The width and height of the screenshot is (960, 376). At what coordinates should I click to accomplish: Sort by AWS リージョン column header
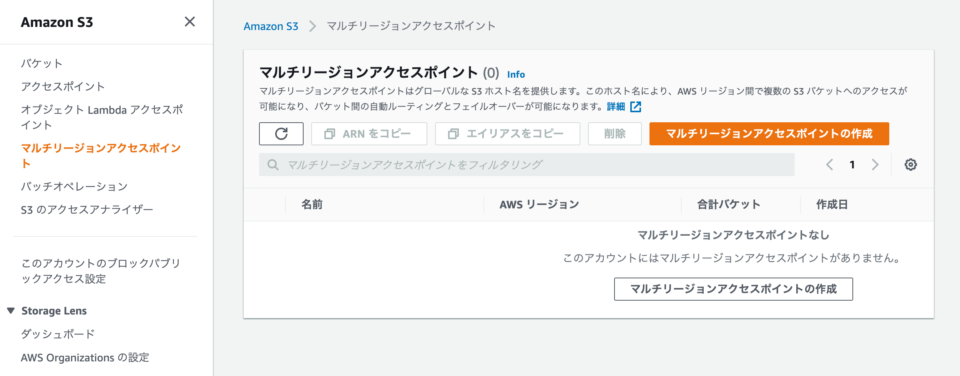[539, 205]
